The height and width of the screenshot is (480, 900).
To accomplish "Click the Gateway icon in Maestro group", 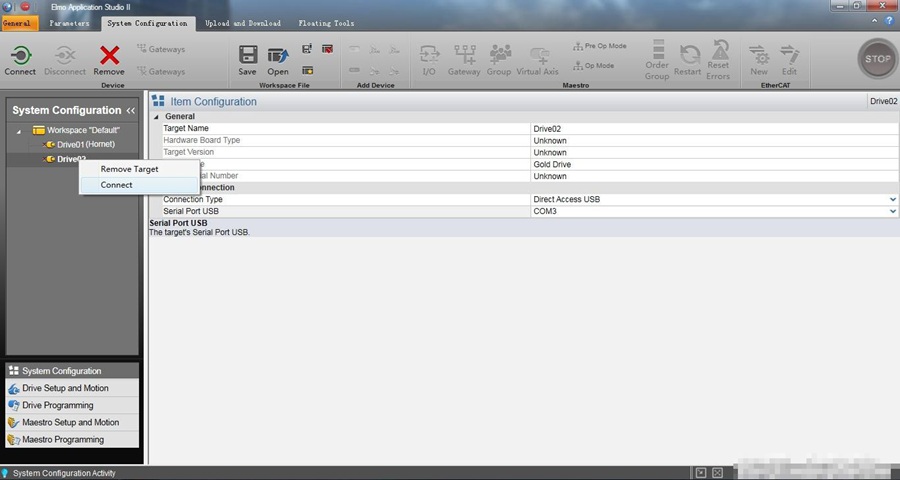I will [464, 55].
